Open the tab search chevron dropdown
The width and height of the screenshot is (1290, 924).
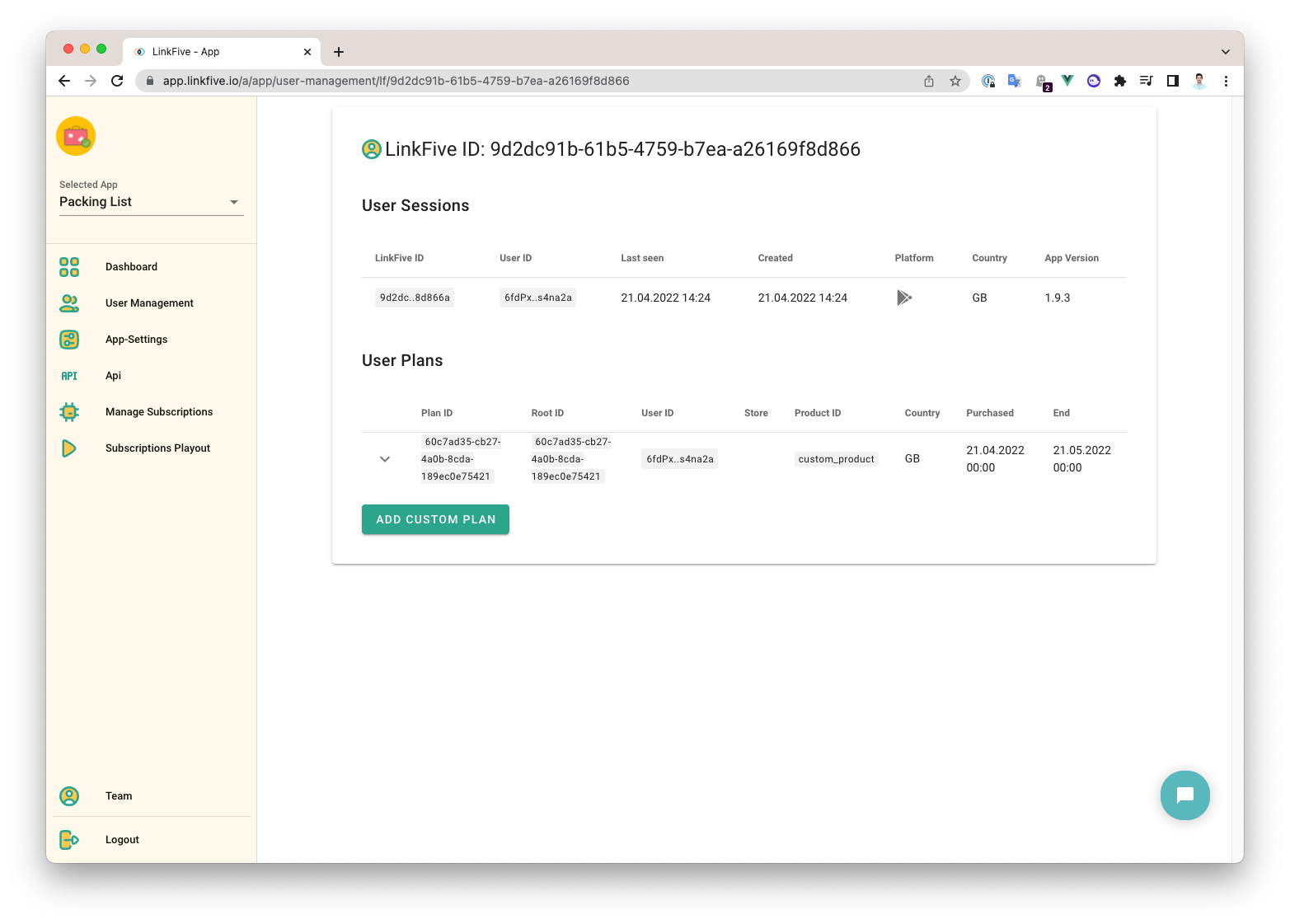click(1226, 51)
